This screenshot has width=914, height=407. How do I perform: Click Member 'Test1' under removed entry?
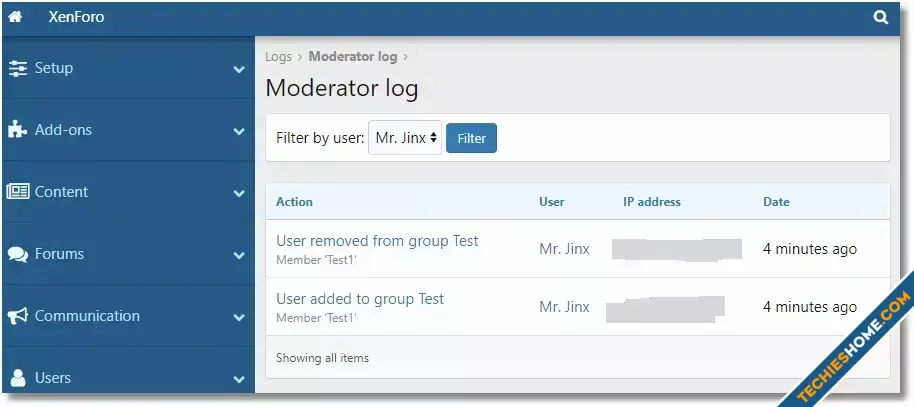pyautogui.click(x=316, y=260)
